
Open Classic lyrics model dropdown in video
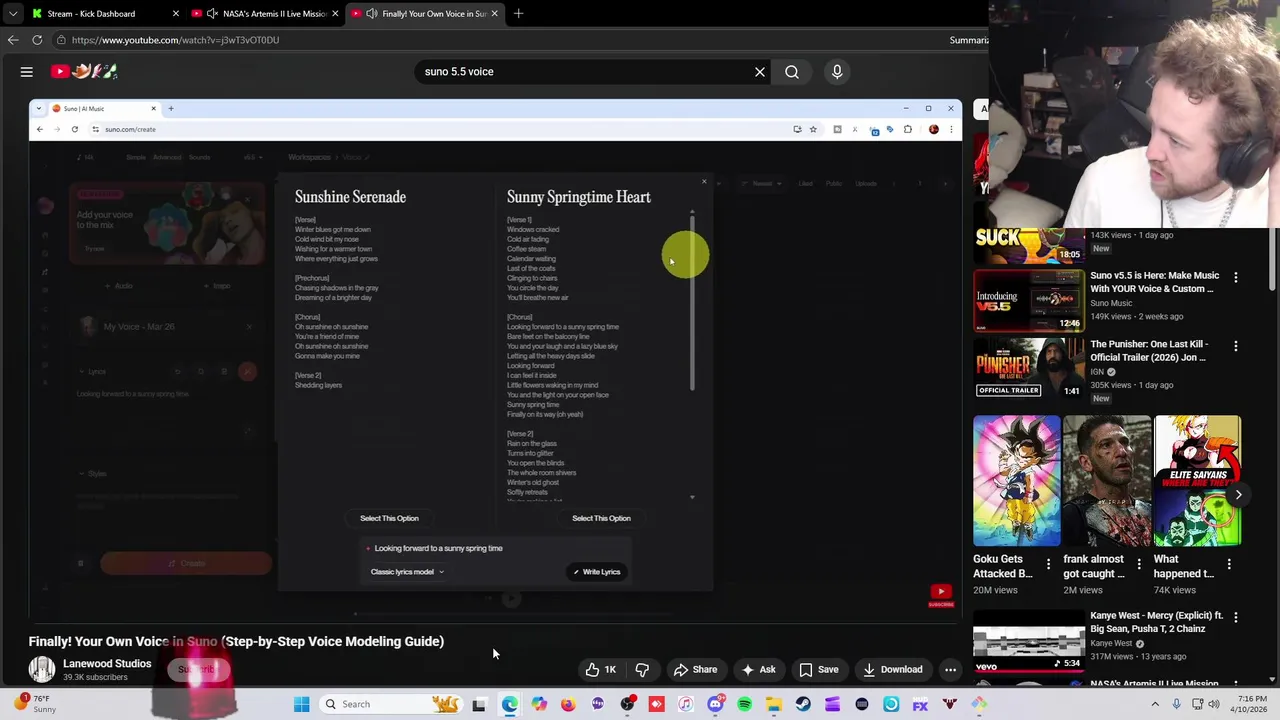407,572
